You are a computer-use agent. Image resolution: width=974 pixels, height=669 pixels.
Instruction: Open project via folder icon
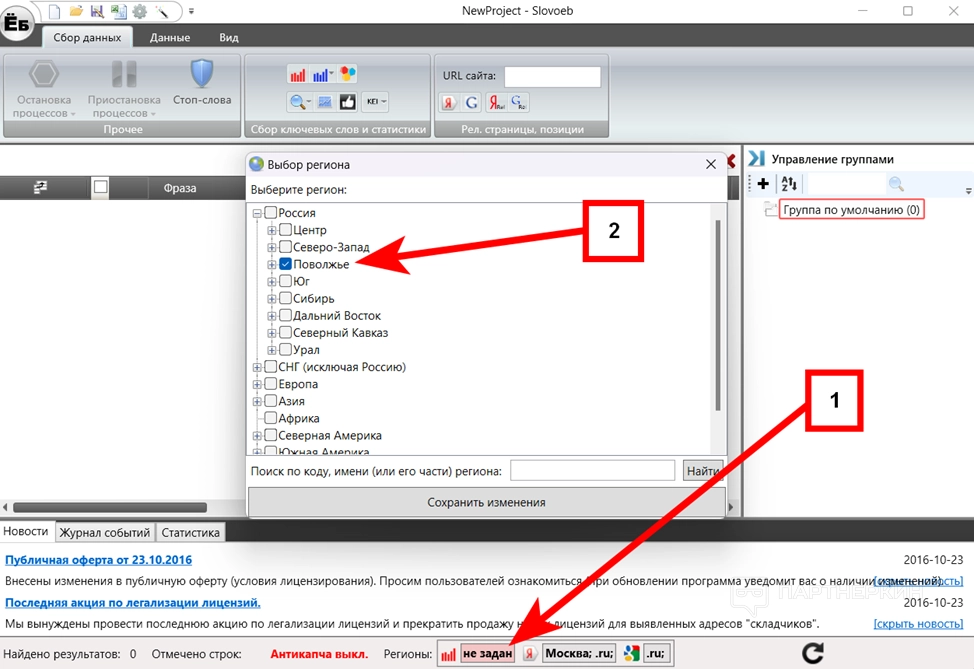pos(76,11)
